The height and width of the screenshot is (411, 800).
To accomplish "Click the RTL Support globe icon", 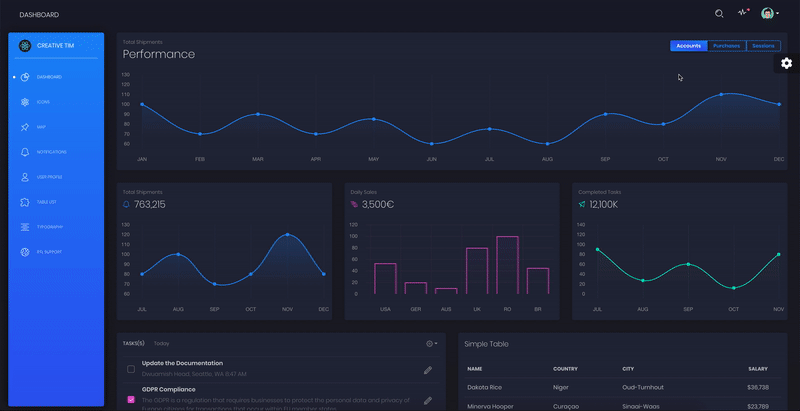I will [x=25, y=252].
